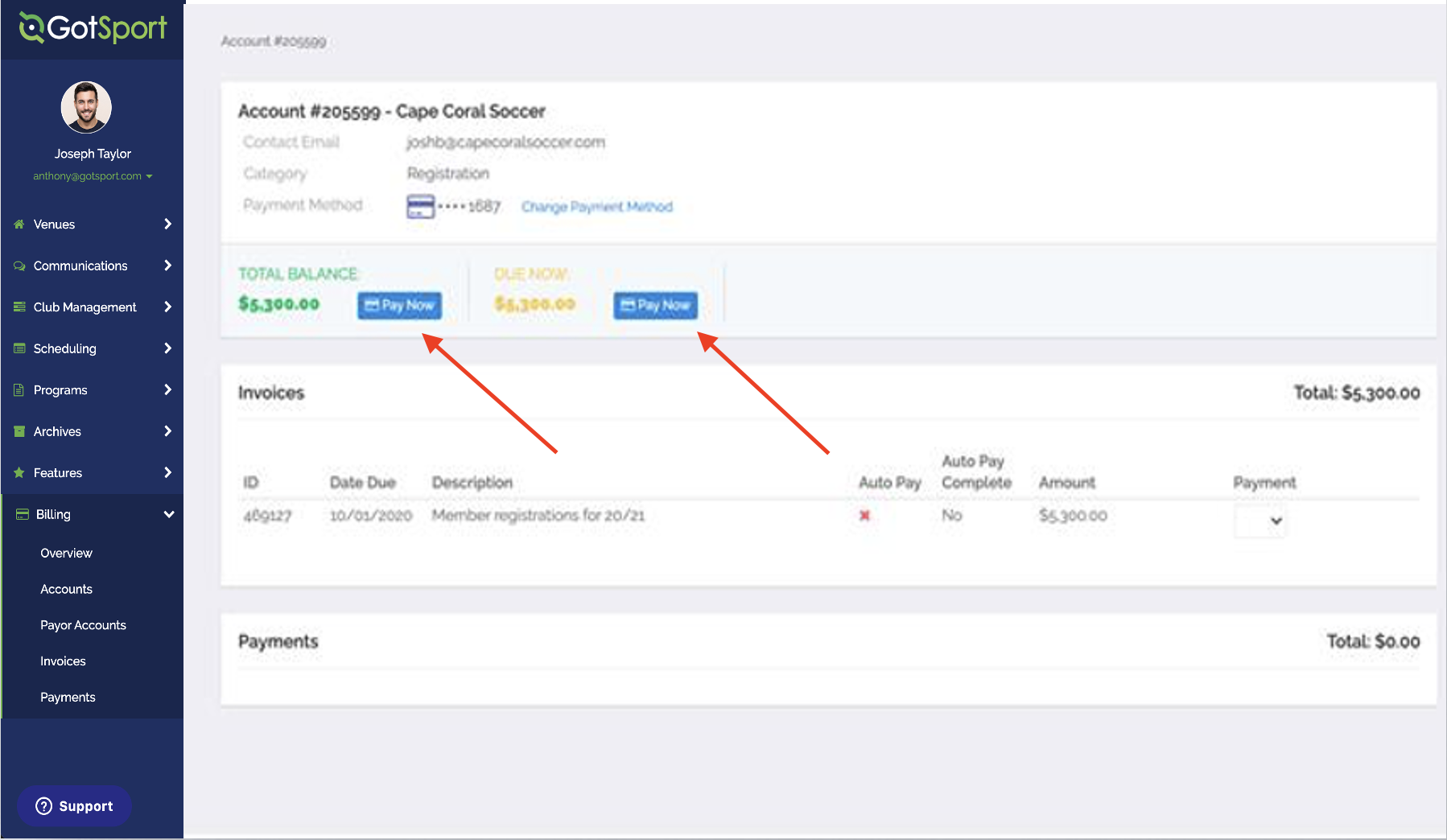Click the Auto Pay Complete 'No' value
Screen dimensions: 1447x840
[952, 515]
